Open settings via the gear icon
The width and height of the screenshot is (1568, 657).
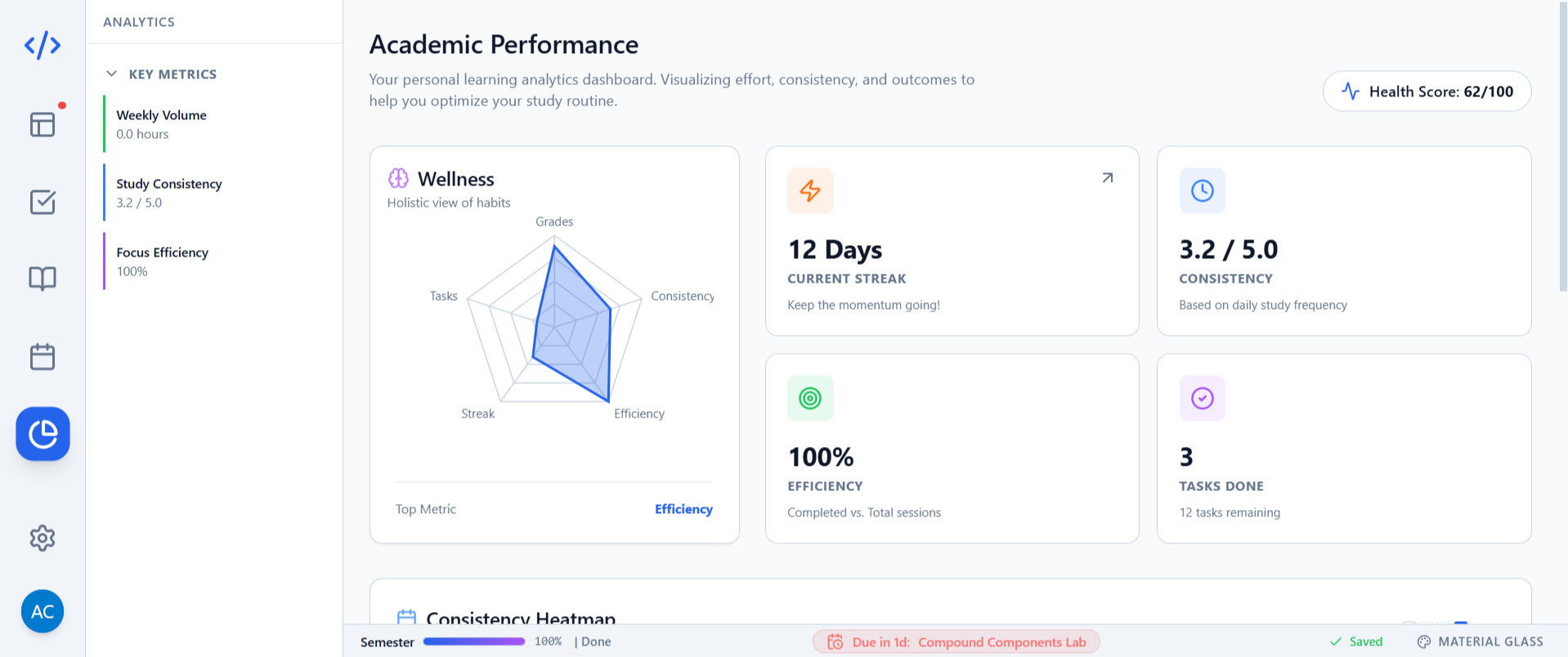point(43,538)
